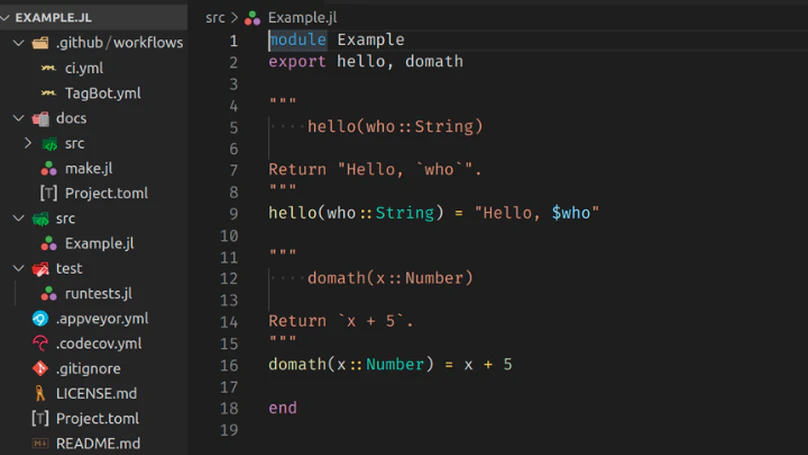808x455 pixels.
Task: Open ci.yml in the explorer
Action: pyautogui.click(x=84, y=68)
